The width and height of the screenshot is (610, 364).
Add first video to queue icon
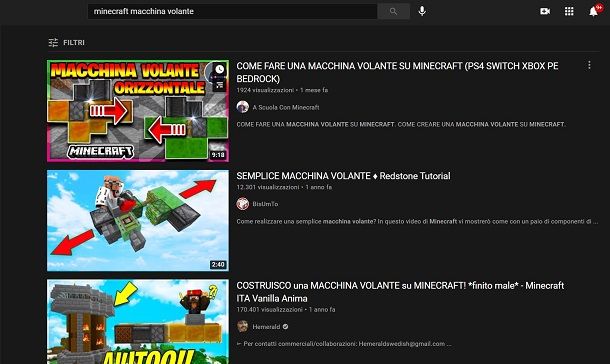(x=220, y=85)
